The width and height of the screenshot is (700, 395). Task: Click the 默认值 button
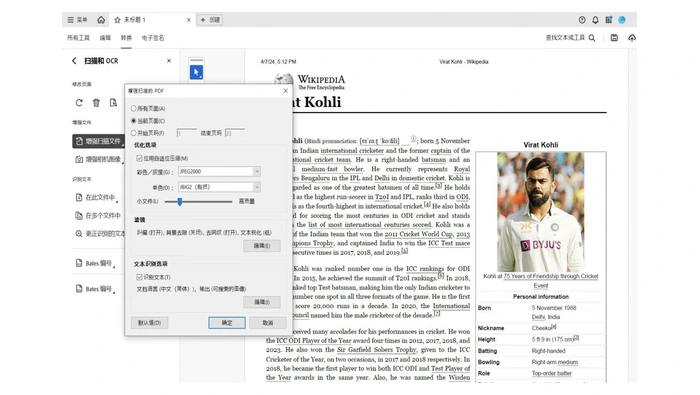(150, 323)
